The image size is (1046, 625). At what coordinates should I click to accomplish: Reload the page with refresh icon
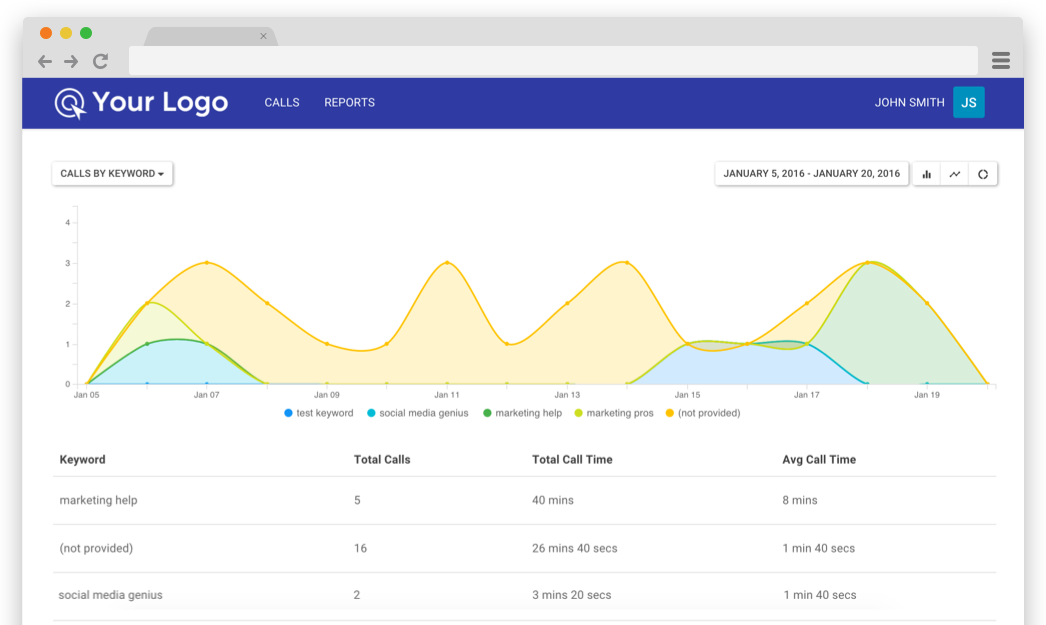pyautogui.click(x=101, y=61)
